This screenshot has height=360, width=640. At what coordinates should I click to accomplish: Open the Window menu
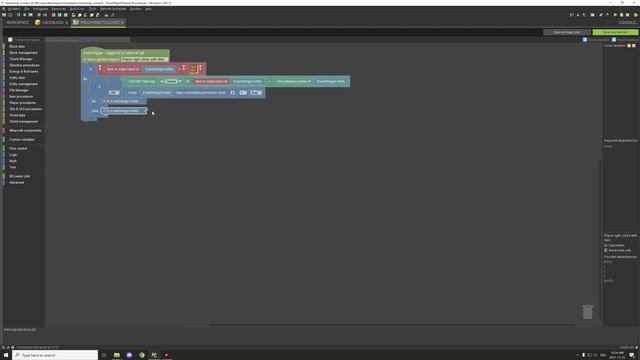pyautogui.click(x=136, y=9)
